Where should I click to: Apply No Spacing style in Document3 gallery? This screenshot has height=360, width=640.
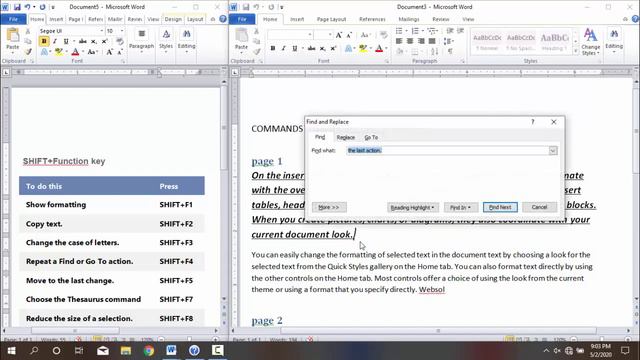520,42
